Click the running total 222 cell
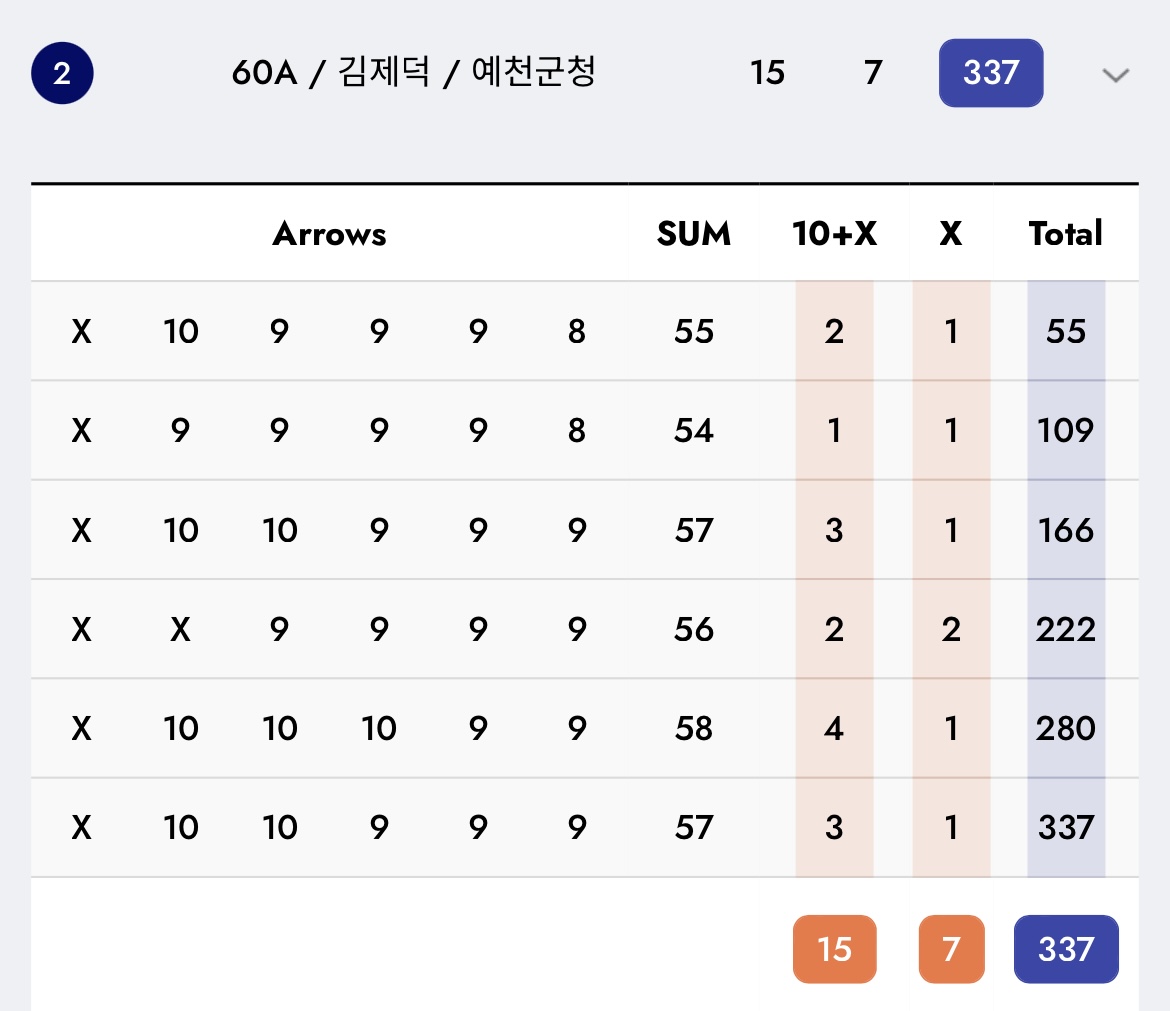 (x=1065, y=629)
